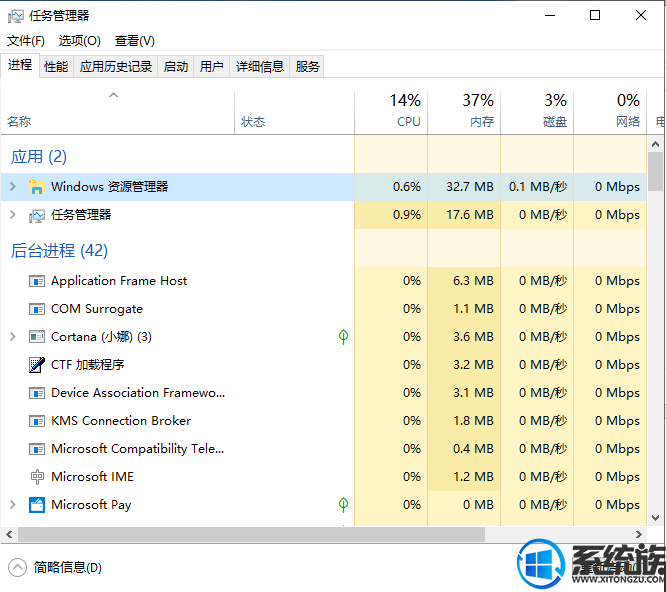666x592 pixels.
Task: Click the Microsoft Compatibility Telemetry icon
Action: point(37,449)
